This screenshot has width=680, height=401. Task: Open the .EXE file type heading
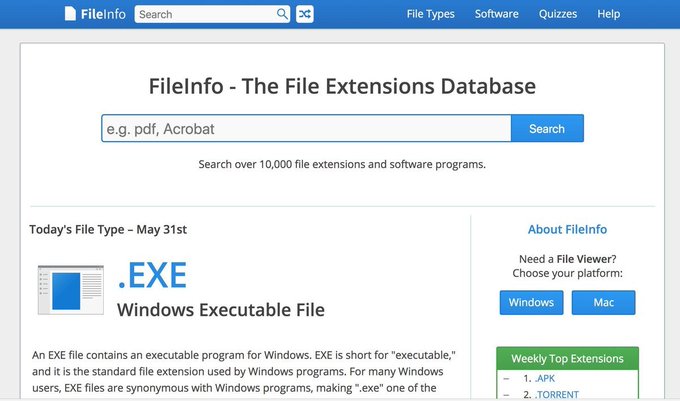(x=152, y=274)
